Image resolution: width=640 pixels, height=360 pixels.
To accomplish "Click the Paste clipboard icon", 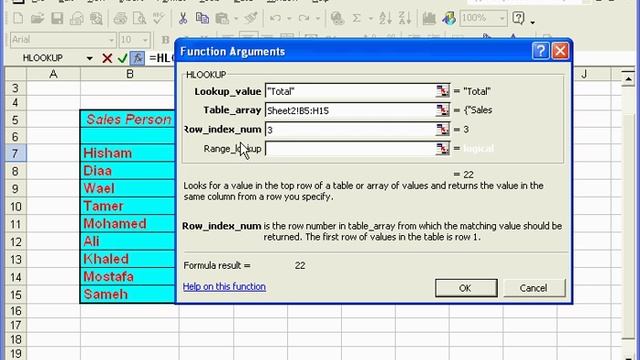I will coord(222,18).
